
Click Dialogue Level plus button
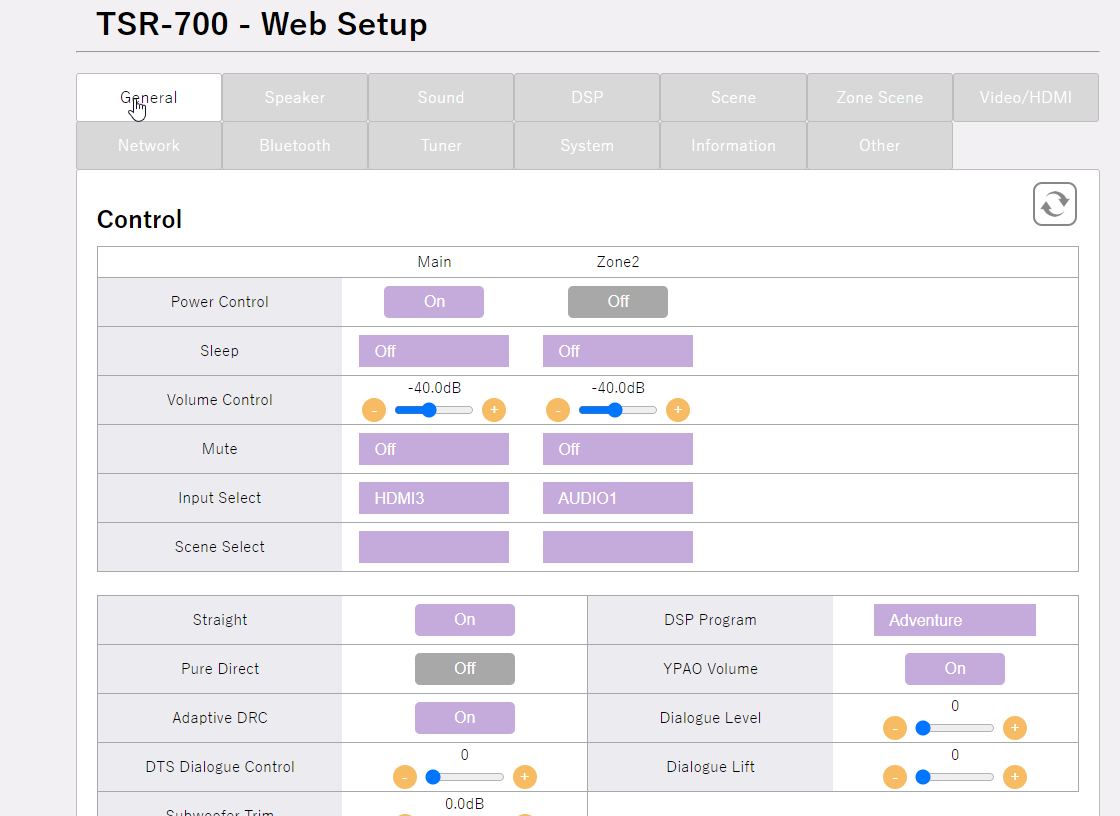(x=1014, y=728)
